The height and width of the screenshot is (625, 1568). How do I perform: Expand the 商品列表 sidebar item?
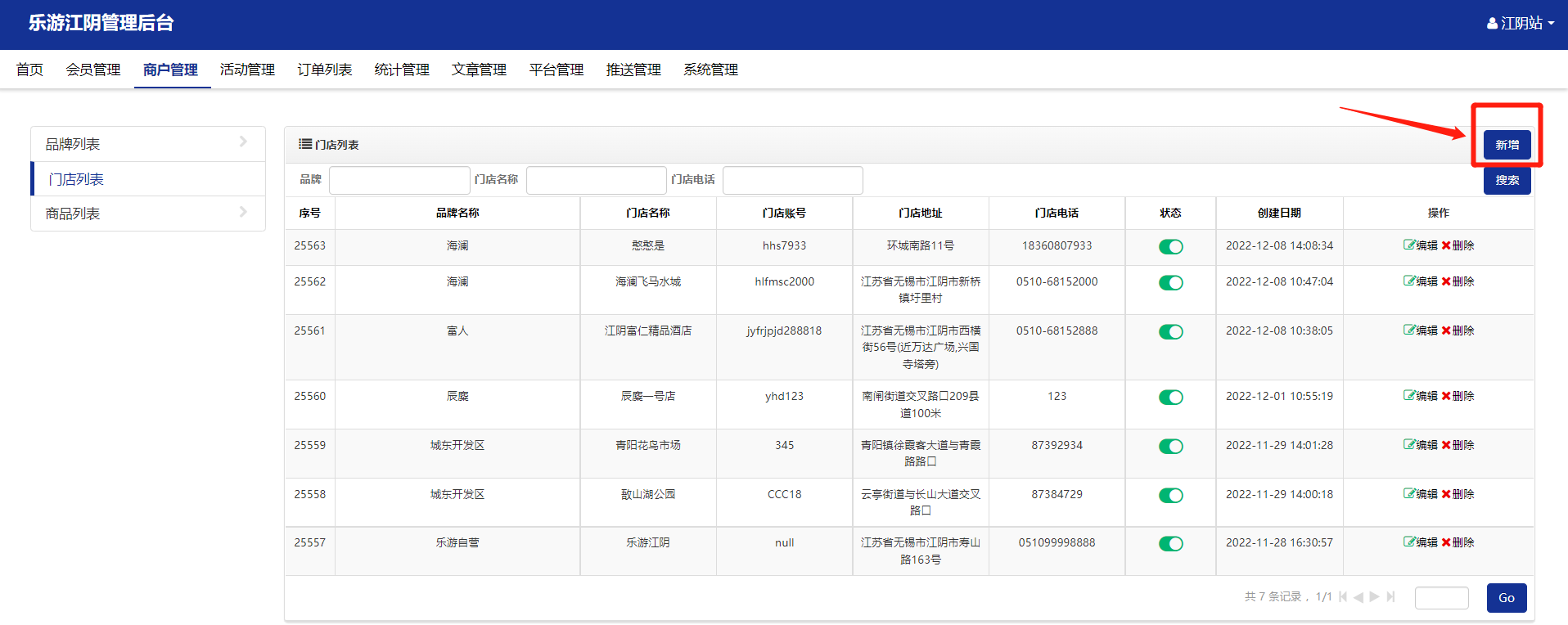pyautogui.click(x=147, y=214)
